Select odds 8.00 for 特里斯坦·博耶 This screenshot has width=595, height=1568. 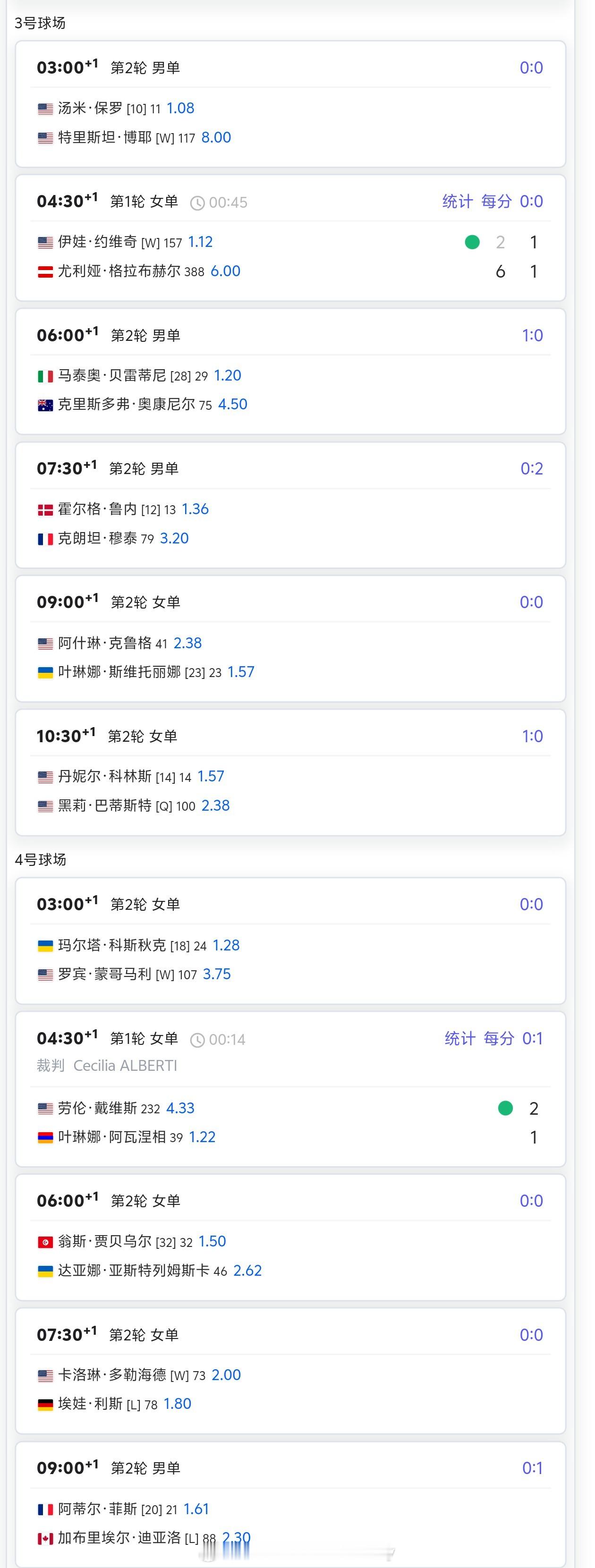tap(216, 137)
